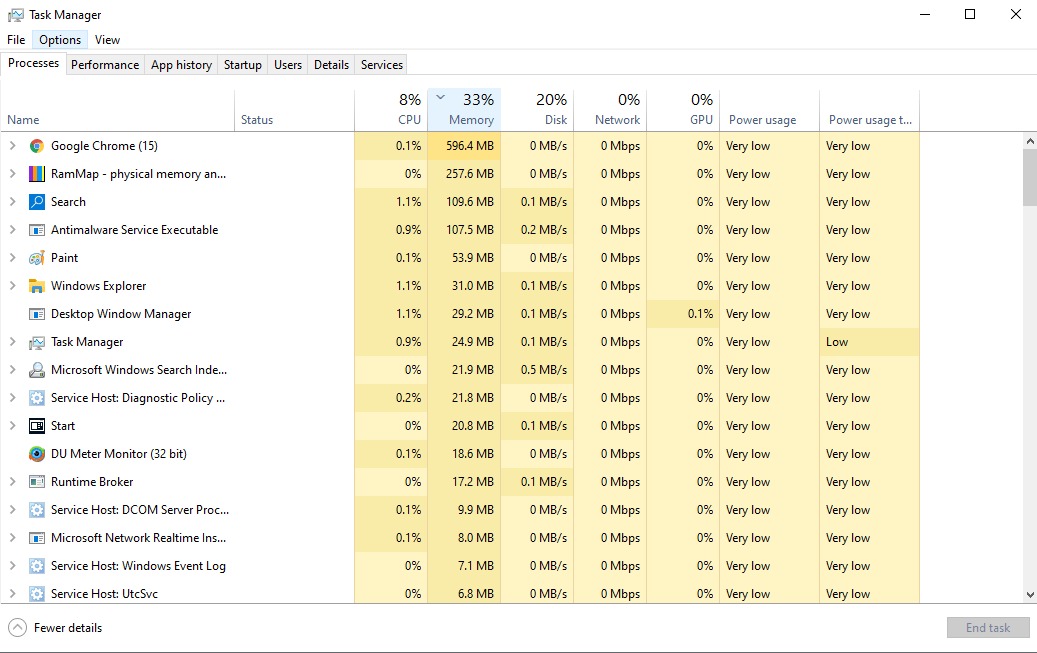Click the vertical scrollbar thumb

[x=1030, y=177]
